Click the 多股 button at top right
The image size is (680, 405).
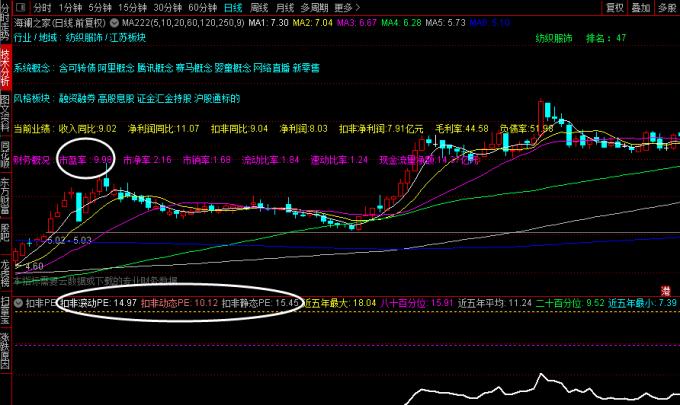click(668, 7)
